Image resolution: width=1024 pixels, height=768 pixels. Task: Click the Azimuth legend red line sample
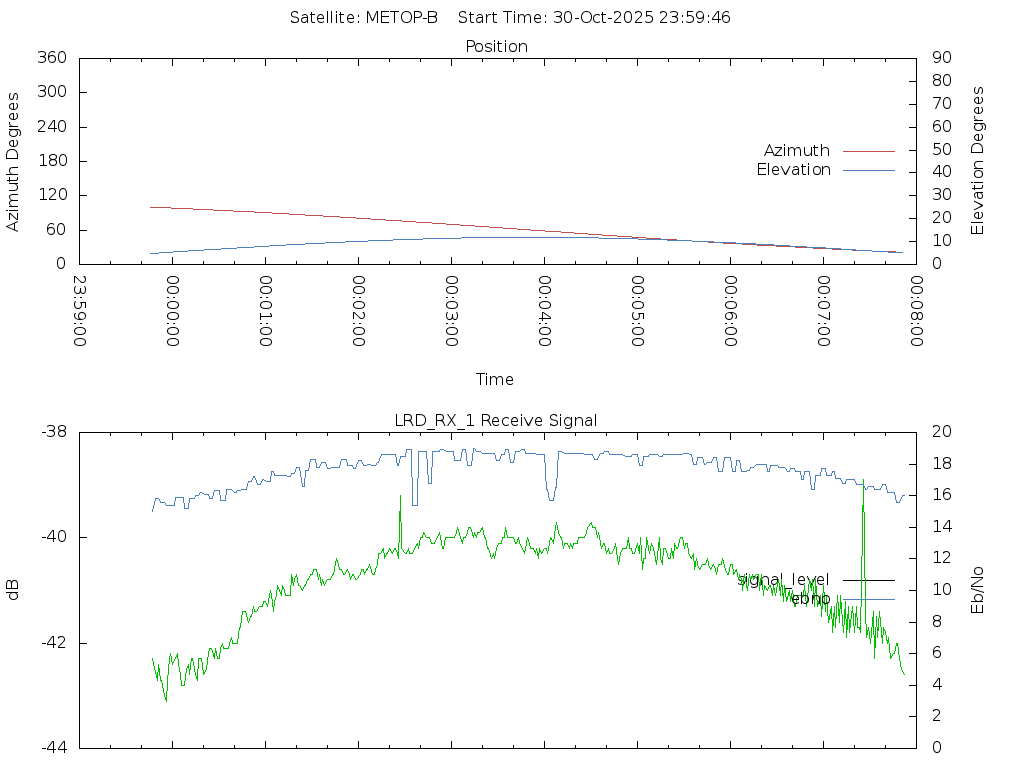coord(868,151)
